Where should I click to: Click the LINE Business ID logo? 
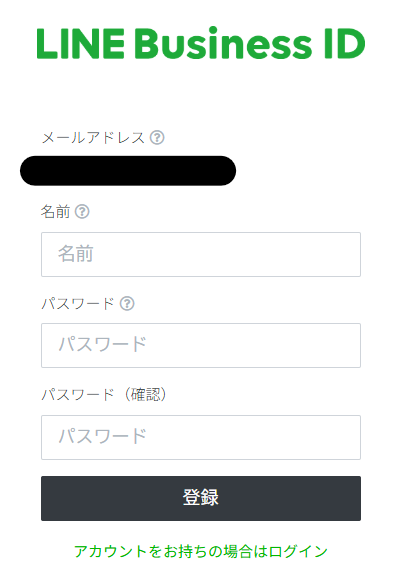tap(201, 43)
